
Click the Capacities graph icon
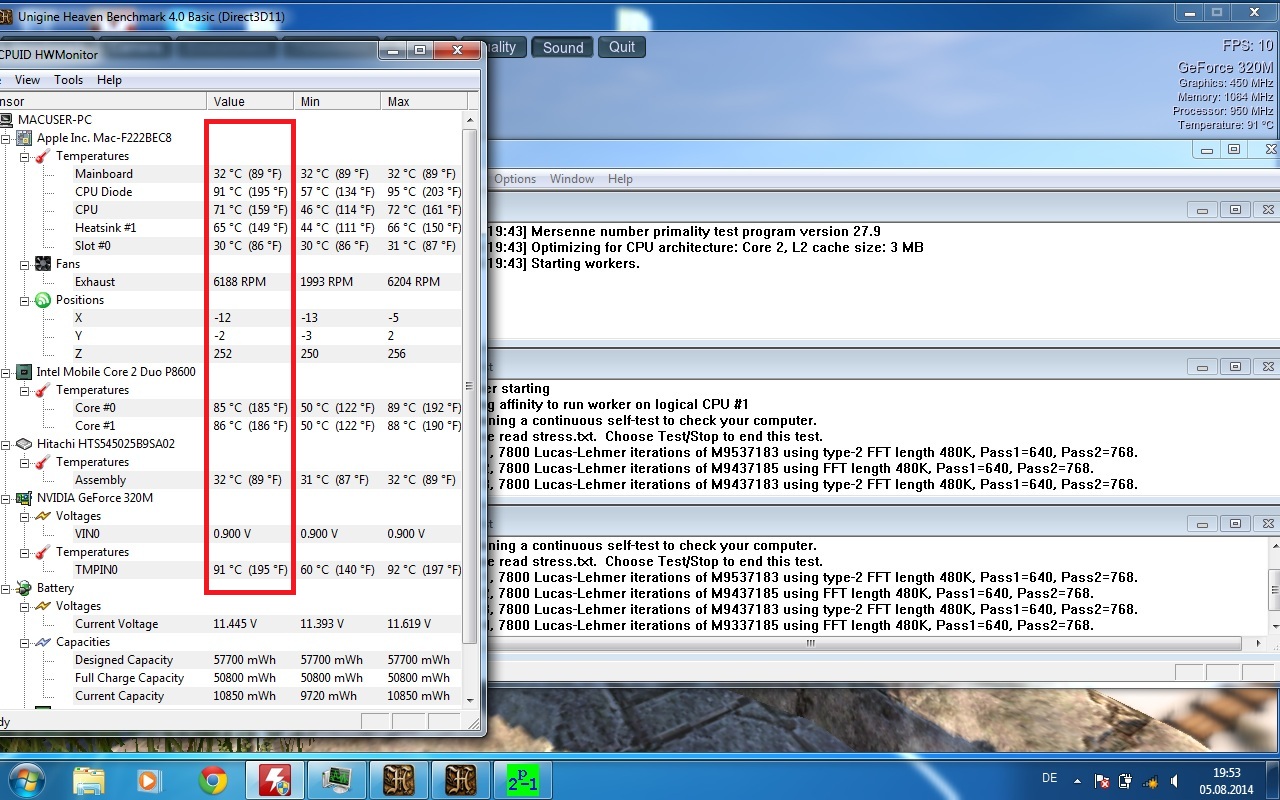pos(43,642)
